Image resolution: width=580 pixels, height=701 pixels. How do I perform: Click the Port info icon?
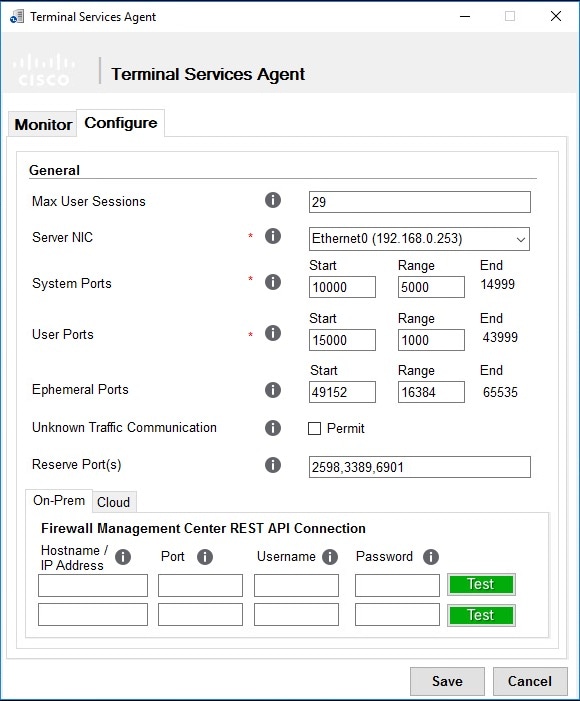pos(205,557)
